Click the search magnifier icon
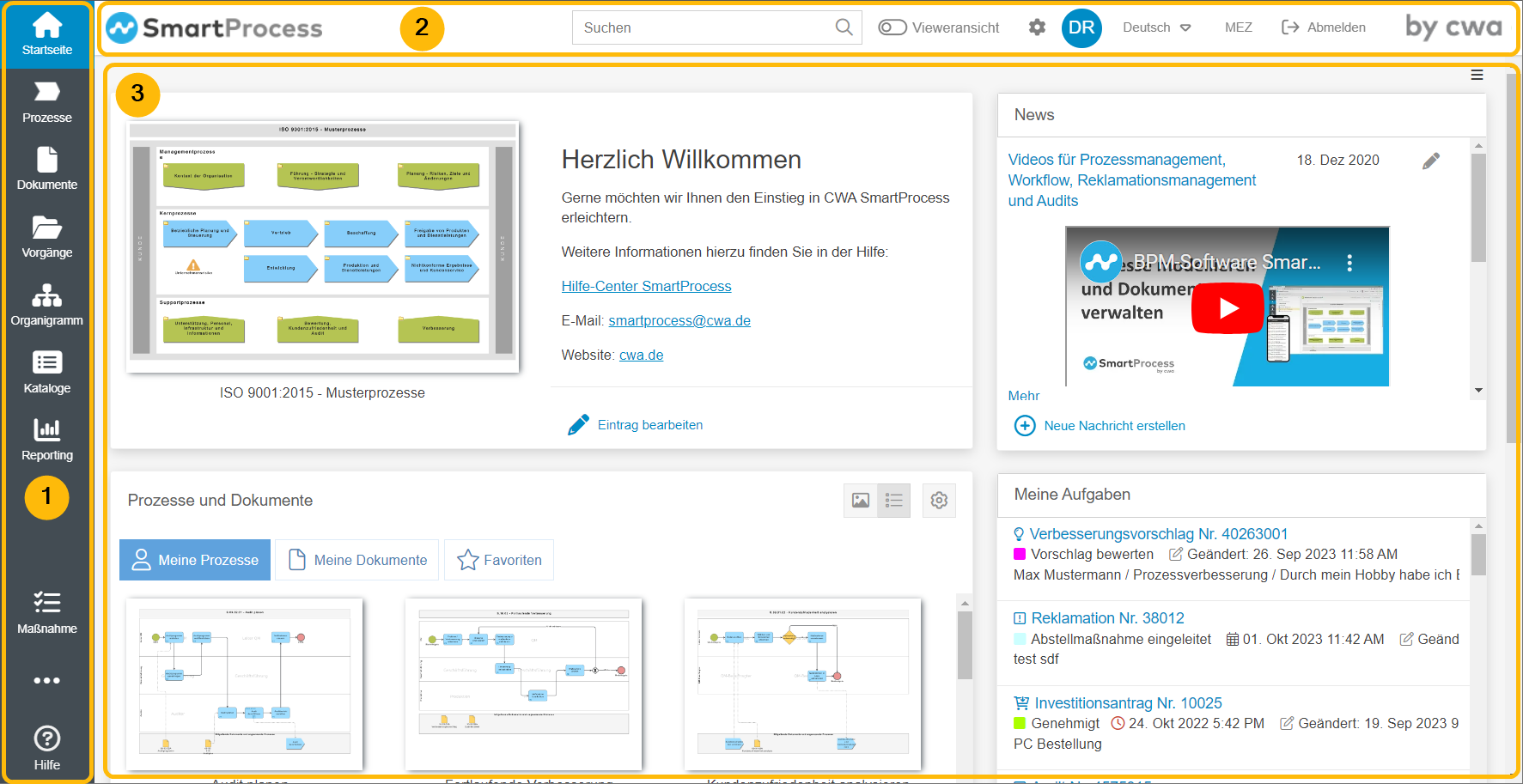1523x784 pixels. (x=844, y=27)
